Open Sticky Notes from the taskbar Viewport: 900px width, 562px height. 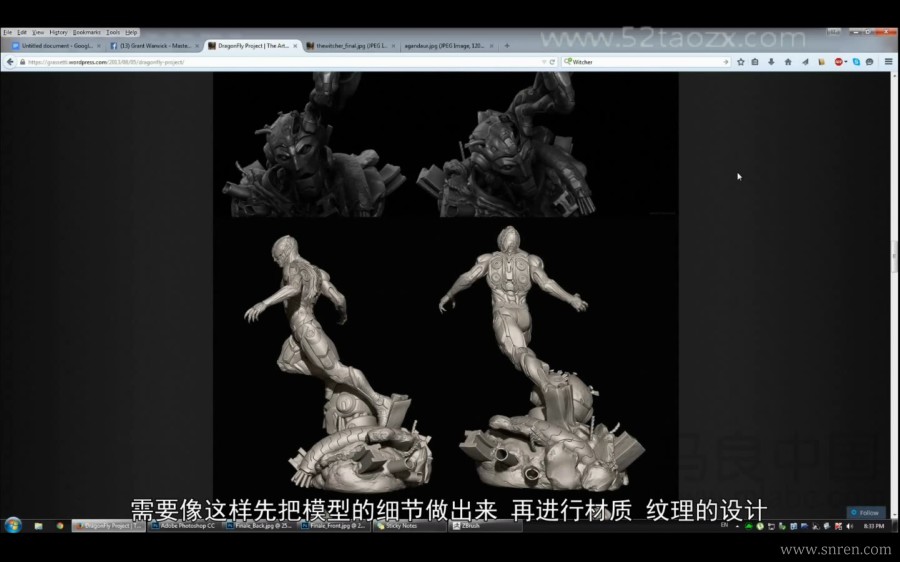pos(410,525)
